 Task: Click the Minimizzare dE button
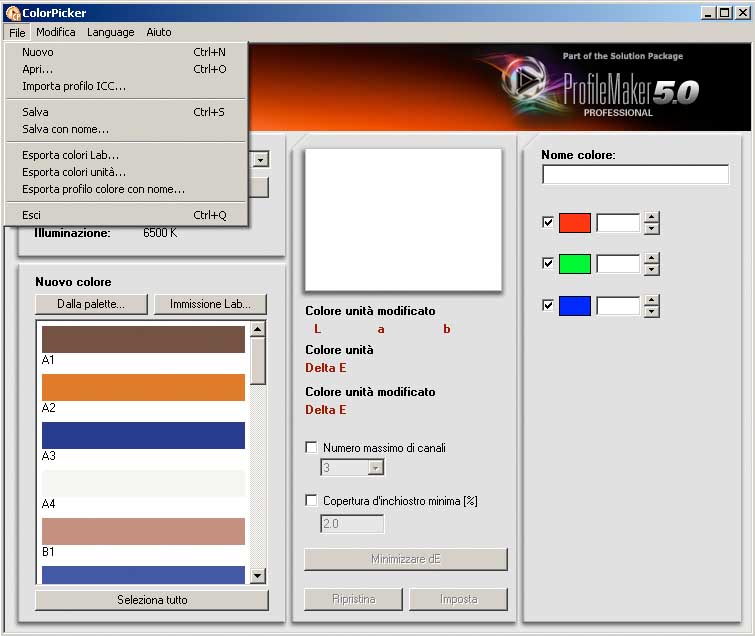405,559
